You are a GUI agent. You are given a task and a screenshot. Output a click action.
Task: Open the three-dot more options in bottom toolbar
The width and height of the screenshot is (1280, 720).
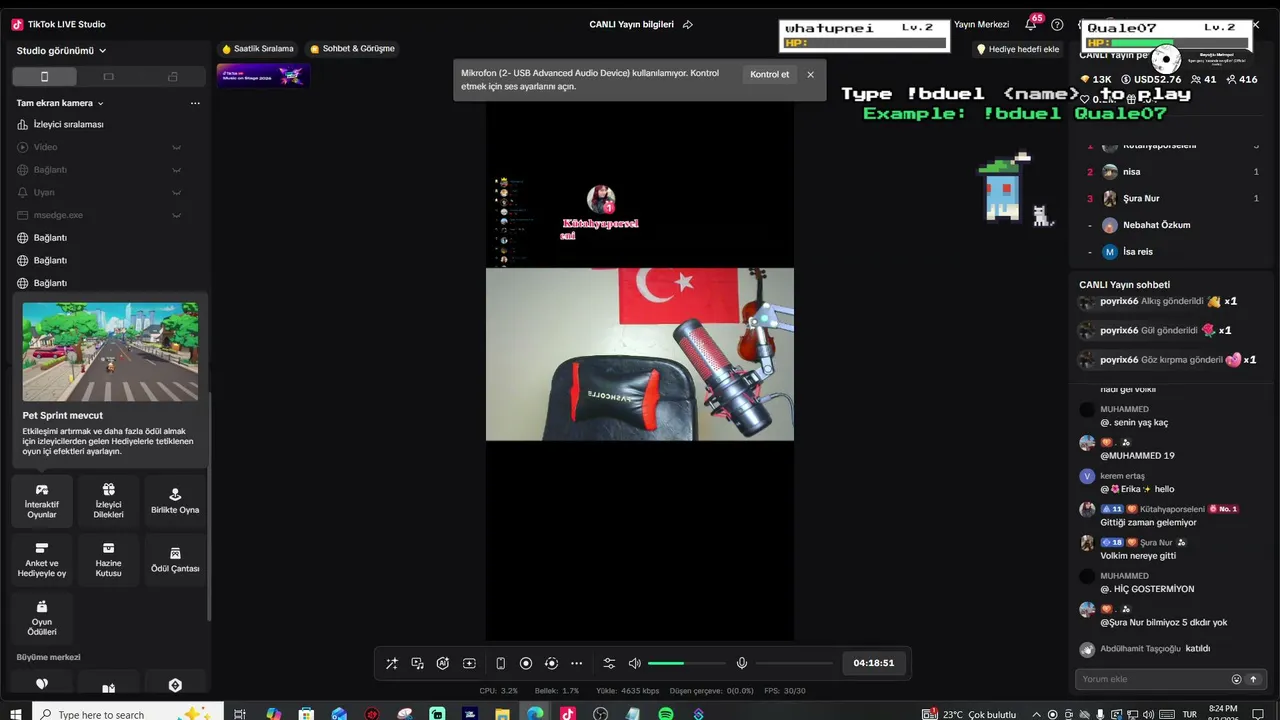tap(576, 663)
